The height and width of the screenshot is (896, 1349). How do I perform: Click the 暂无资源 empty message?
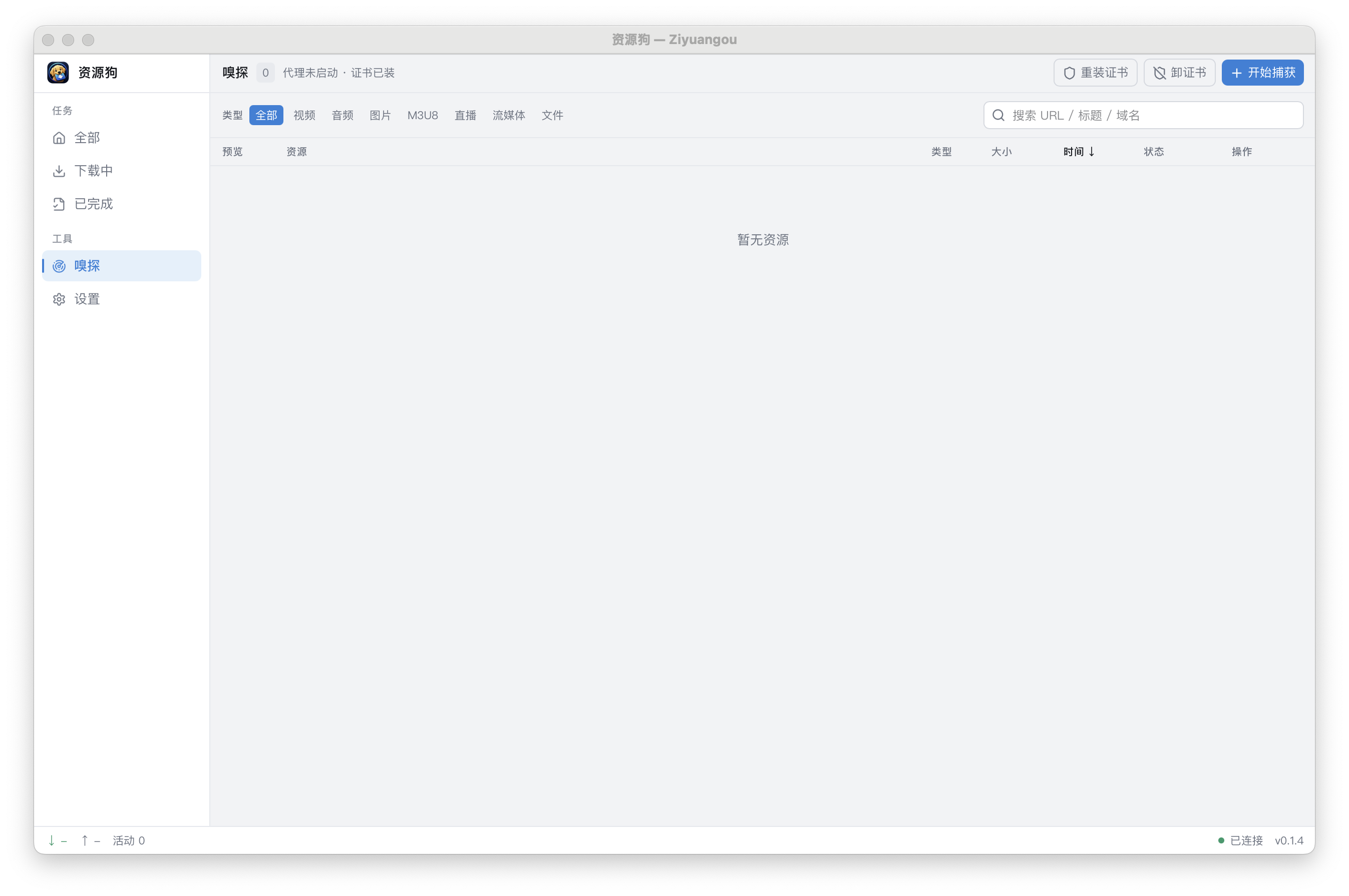[x=763, y=239]
